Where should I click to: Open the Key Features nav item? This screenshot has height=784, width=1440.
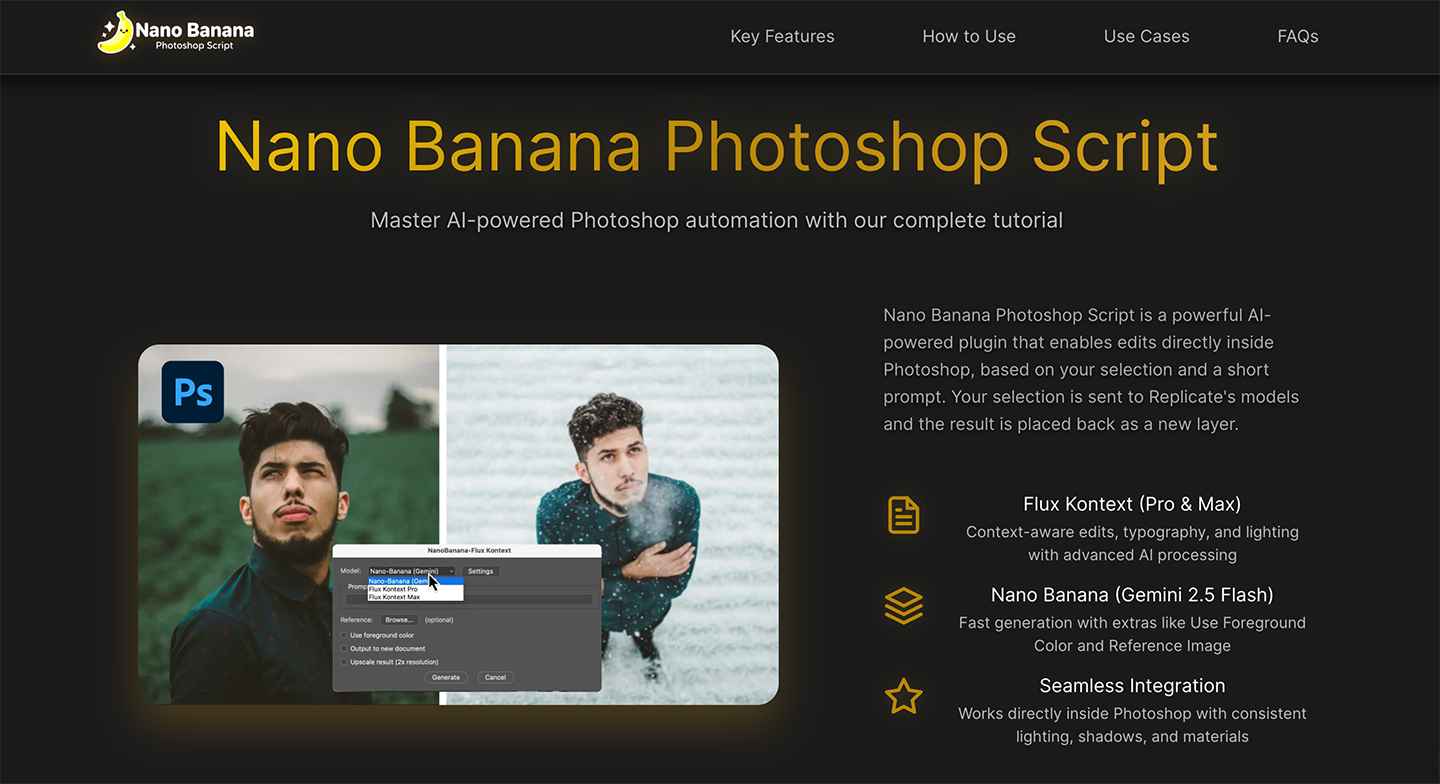coord(782,36)
